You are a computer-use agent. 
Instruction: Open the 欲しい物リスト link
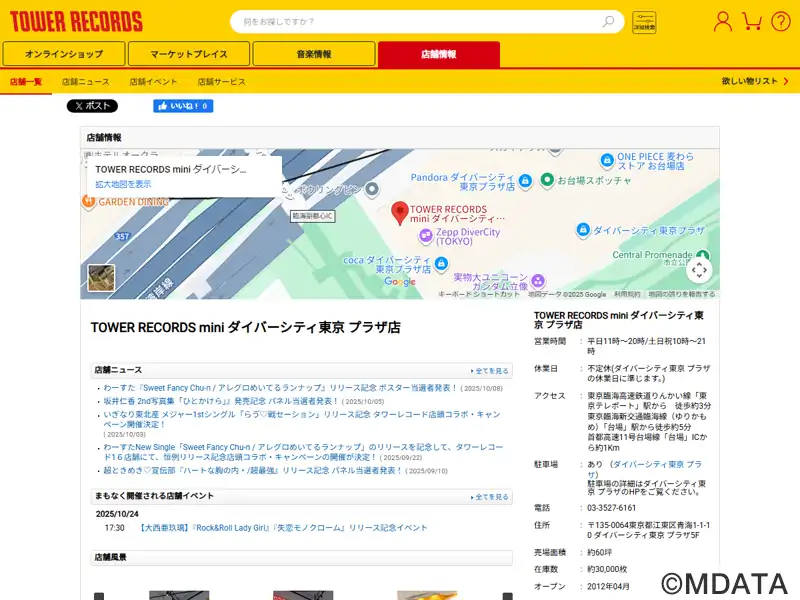[x=755, y=81]
